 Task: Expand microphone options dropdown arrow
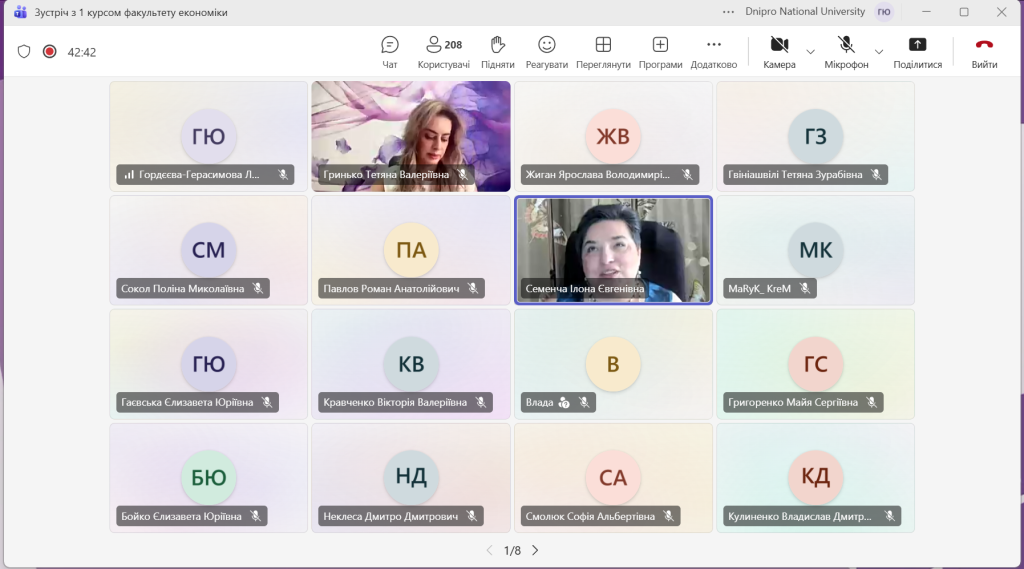point(879,52)
